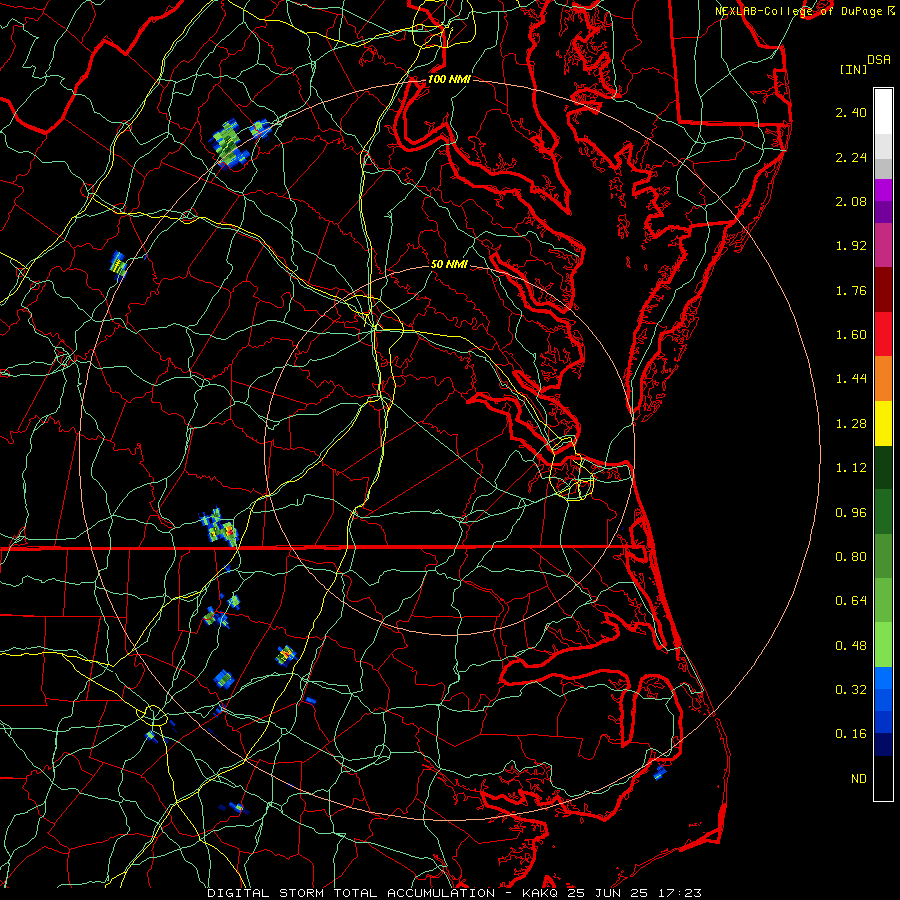Click the bright blue swatch in the color scale
This screenshot has width=900, height=900.
click(883, 678)
